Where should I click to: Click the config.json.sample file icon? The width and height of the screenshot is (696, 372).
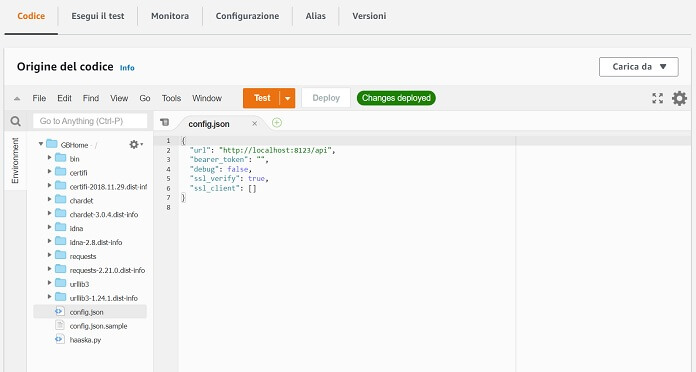[59, 325]
